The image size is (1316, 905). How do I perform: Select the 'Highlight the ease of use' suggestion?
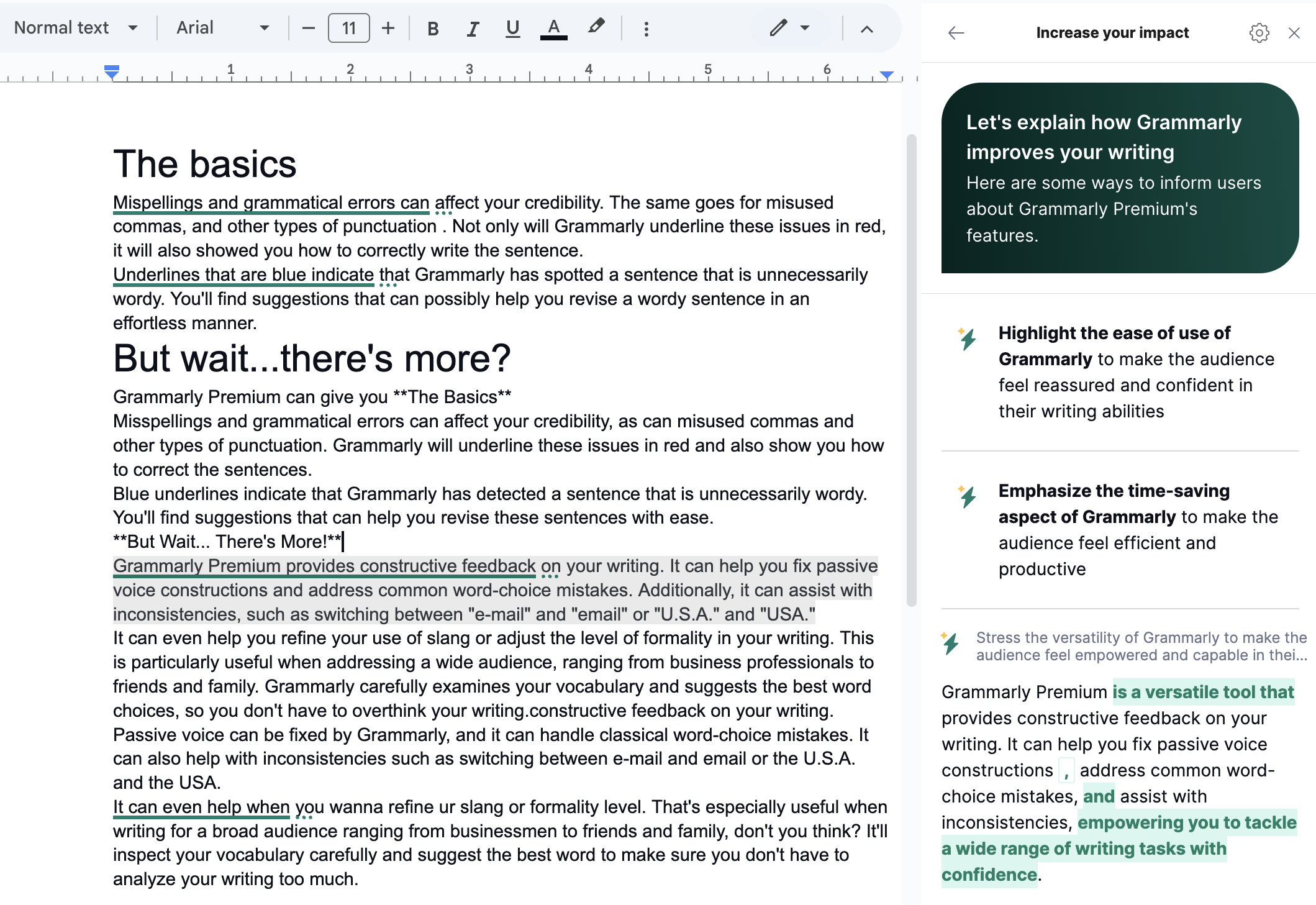tap(1137, 371)
